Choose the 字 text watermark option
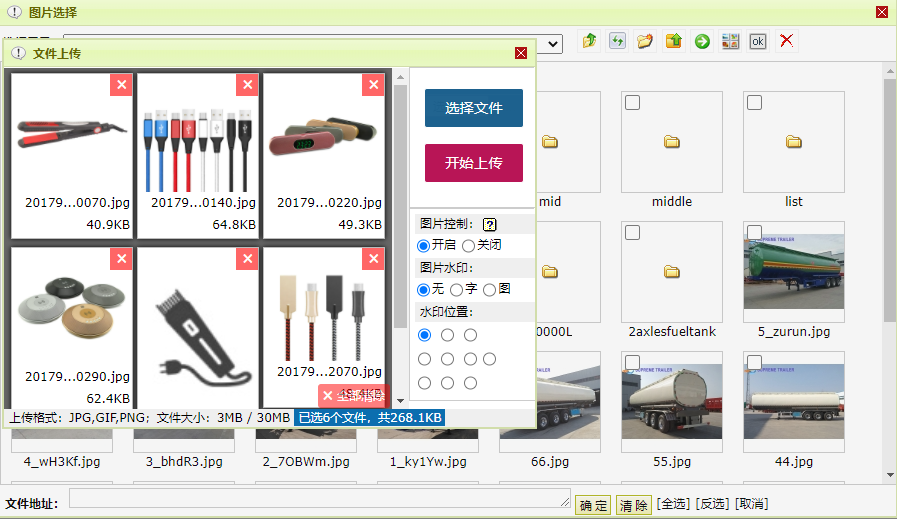 [457, 289]
